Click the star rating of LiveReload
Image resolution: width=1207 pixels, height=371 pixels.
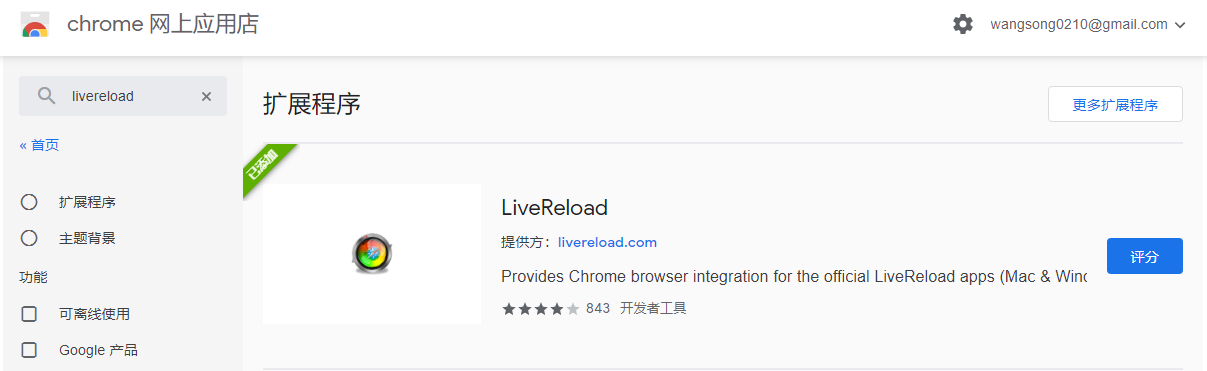tap(541, 308)
